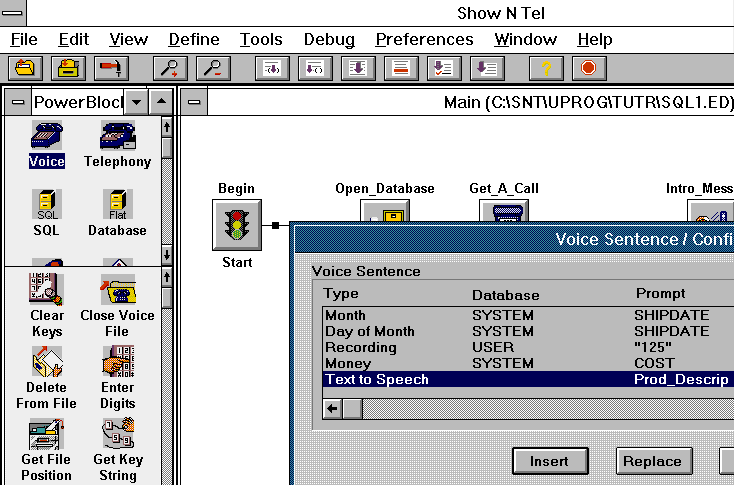Open the PowerBlock panel control menu box
Viewport: 734px width, 485px height.
18,102
